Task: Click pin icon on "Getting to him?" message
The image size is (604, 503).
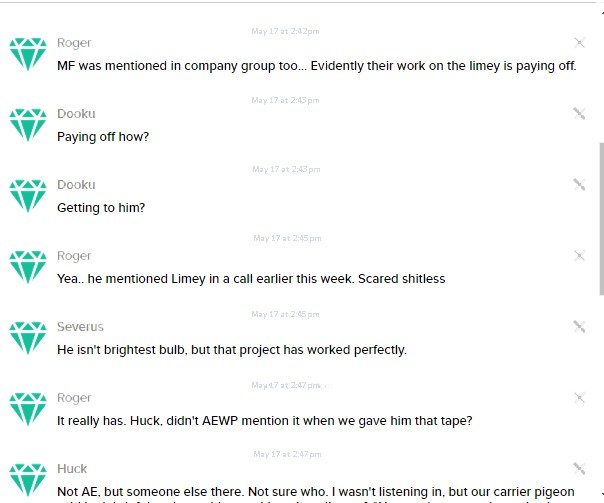Action: click(579, 184)
